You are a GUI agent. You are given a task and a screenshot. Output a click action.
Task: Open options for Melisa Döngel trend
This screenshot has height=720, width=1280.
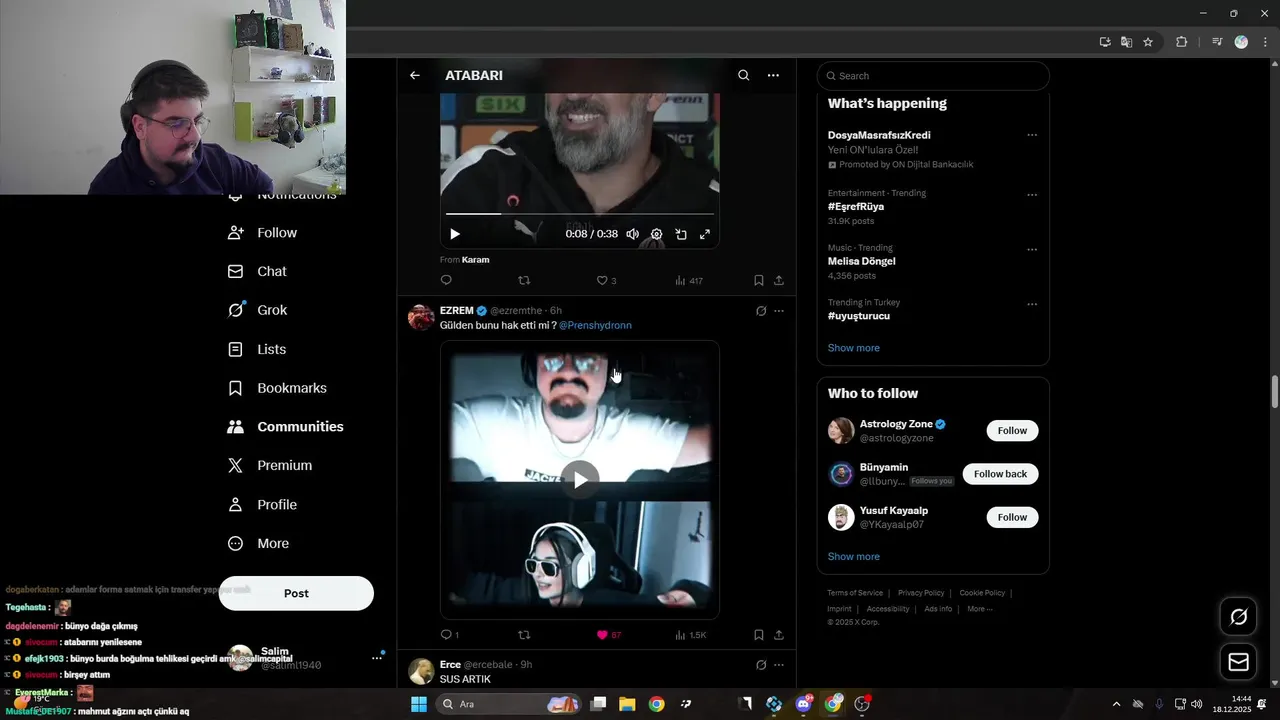coord(1032,249)
